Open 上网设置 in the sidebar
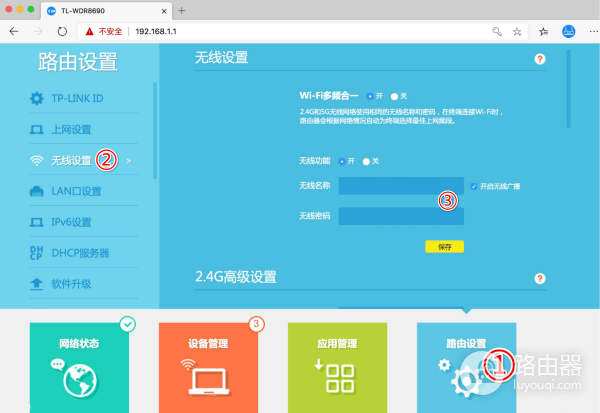600x413 pixels. 70,129
